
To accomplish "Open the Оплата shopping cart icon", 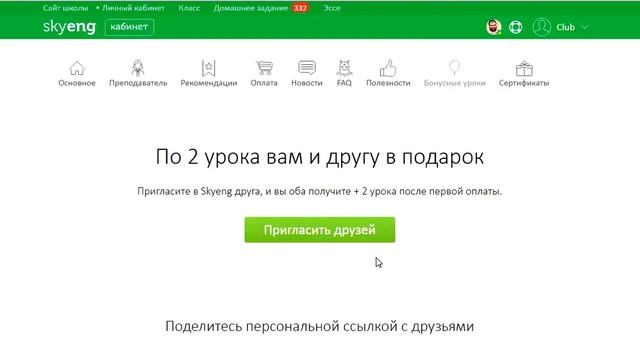I will click(264, 68).
